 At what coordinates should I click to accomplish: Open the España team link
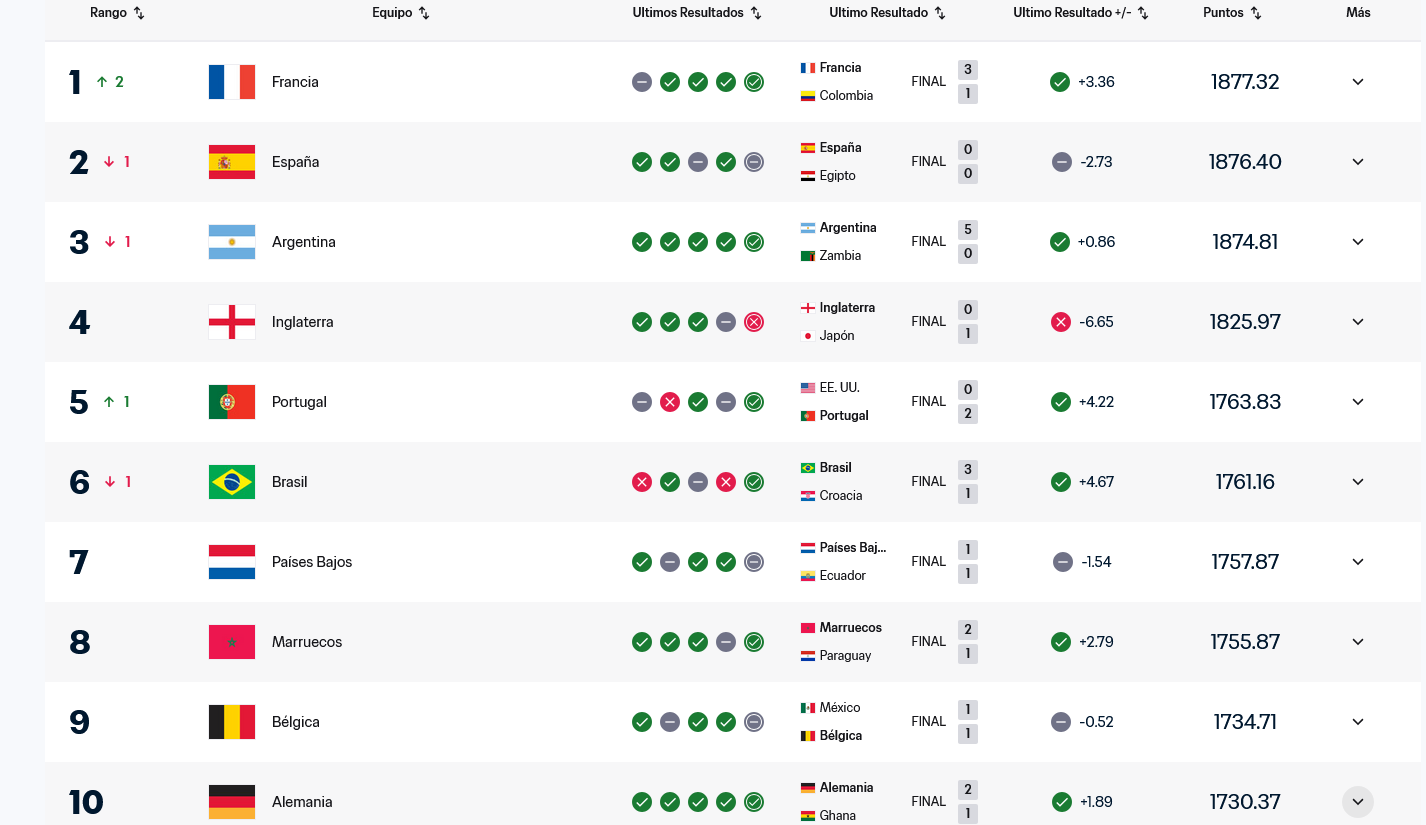coord(295,162)
